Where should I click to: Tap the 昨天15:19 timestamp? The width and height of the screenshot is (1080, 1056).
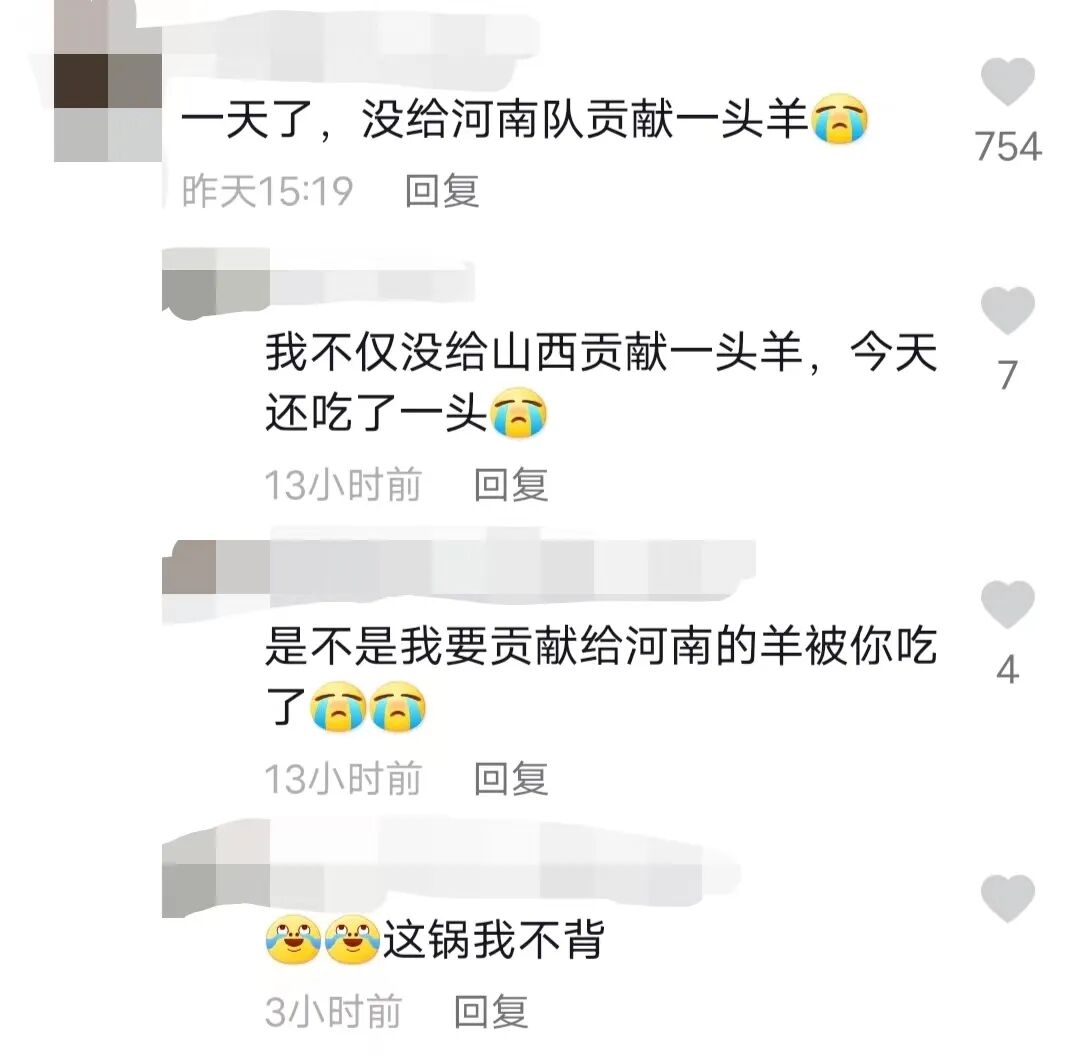pos(267,191)
